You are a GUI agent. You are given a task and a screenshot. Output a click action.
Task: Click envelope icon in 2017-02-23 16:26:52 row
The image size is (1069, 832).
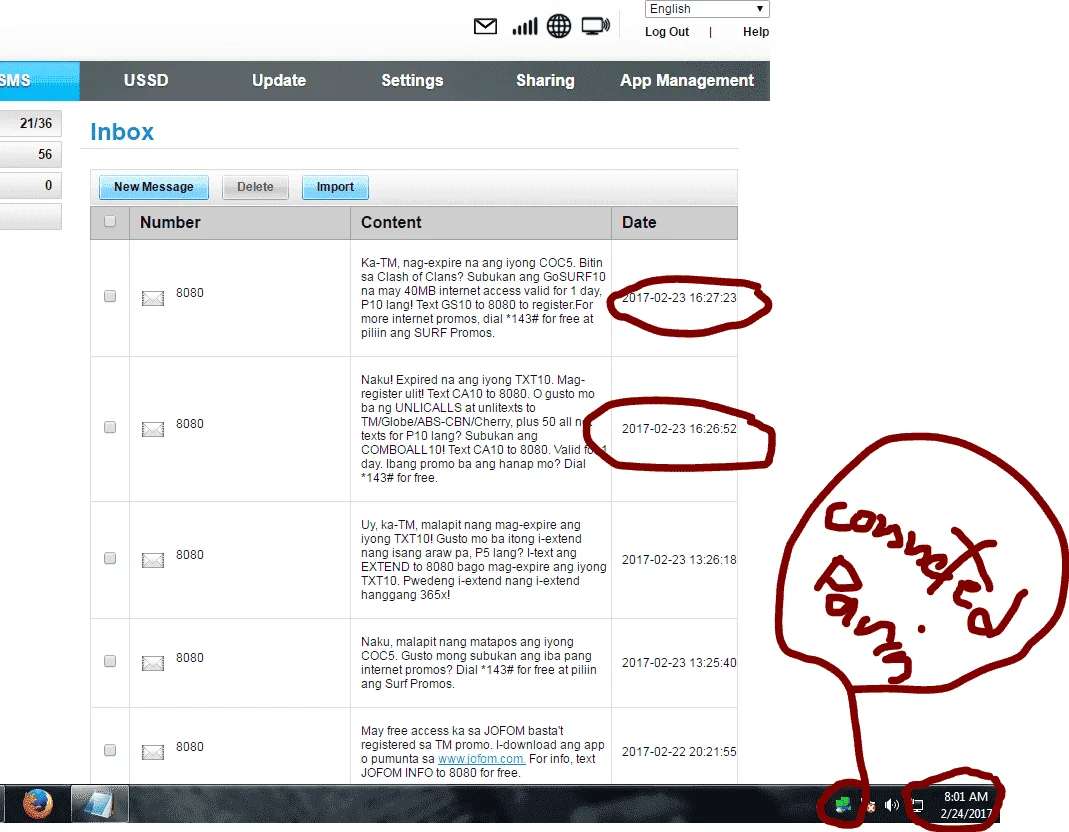153,429
